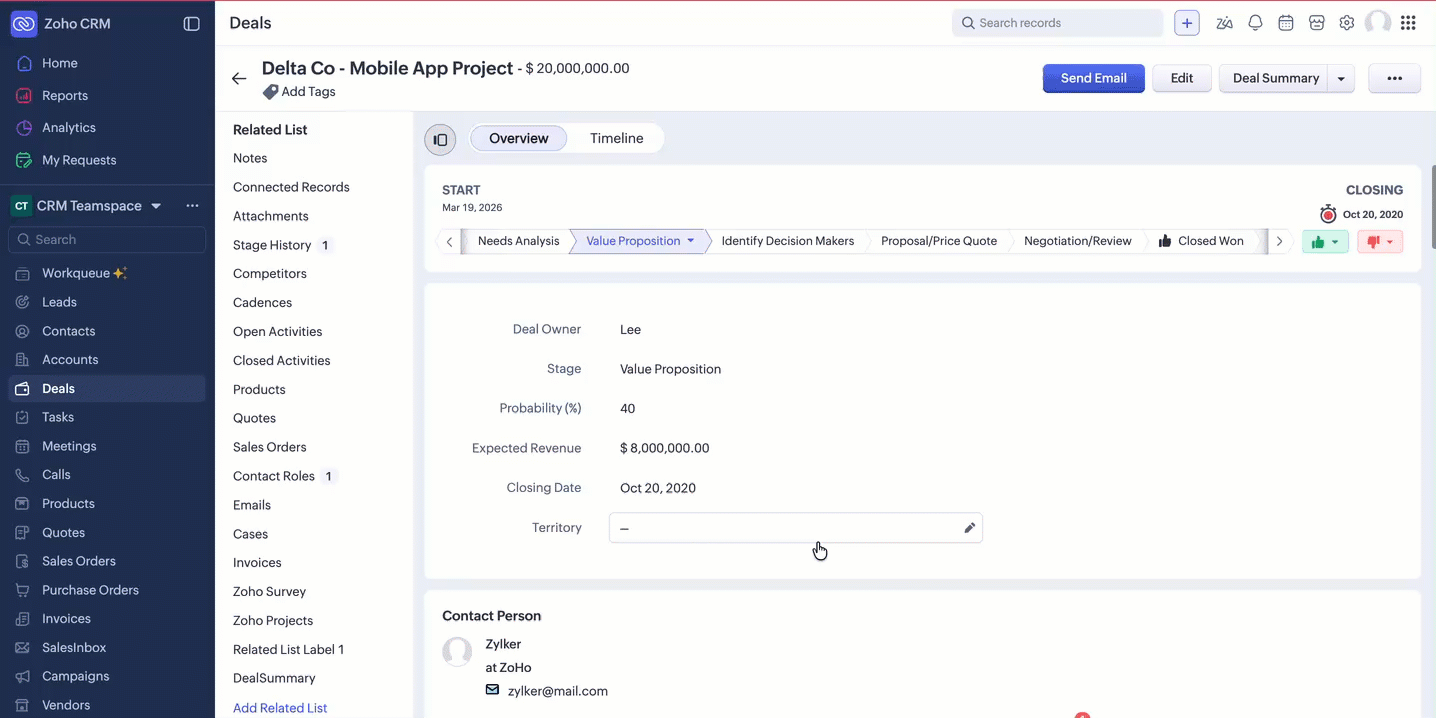This screenshot has height=718, width=1436.
Task: Collapse the left sidebar panel
Action: click(192, 24)
